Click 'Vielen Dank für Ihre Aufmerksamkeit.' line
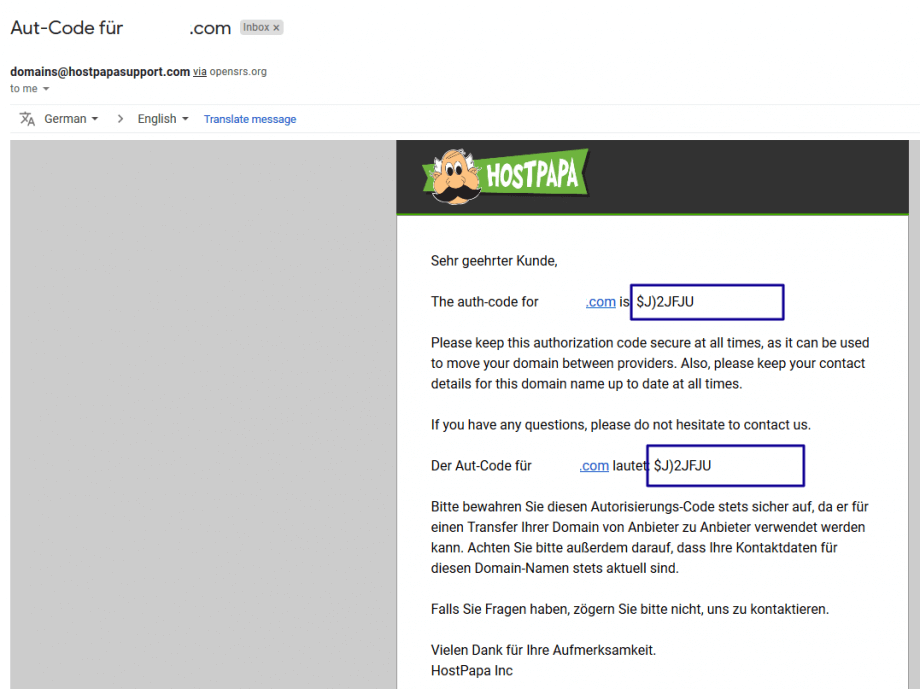The image size is (920, 689). click(x=543, y=650)
